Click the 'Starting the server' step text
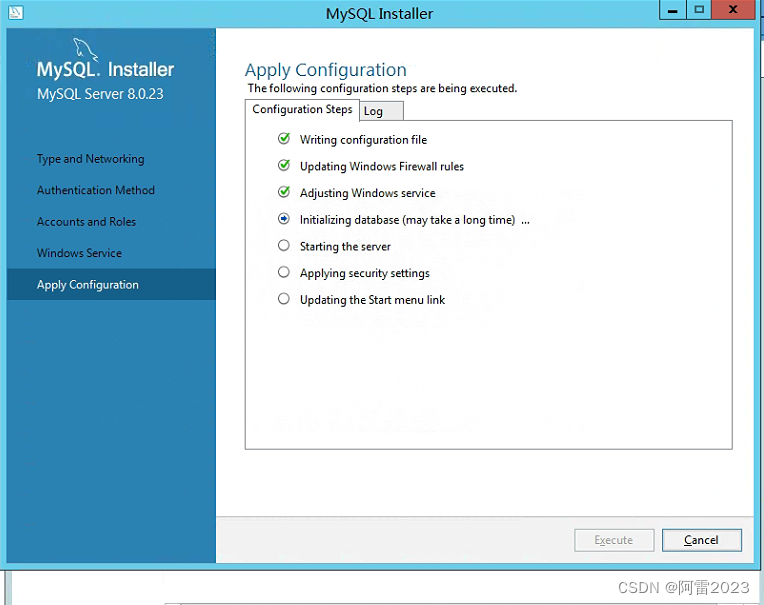Image resolution: width=764 pixels, height=605 pixels. [x=345, y=246]
